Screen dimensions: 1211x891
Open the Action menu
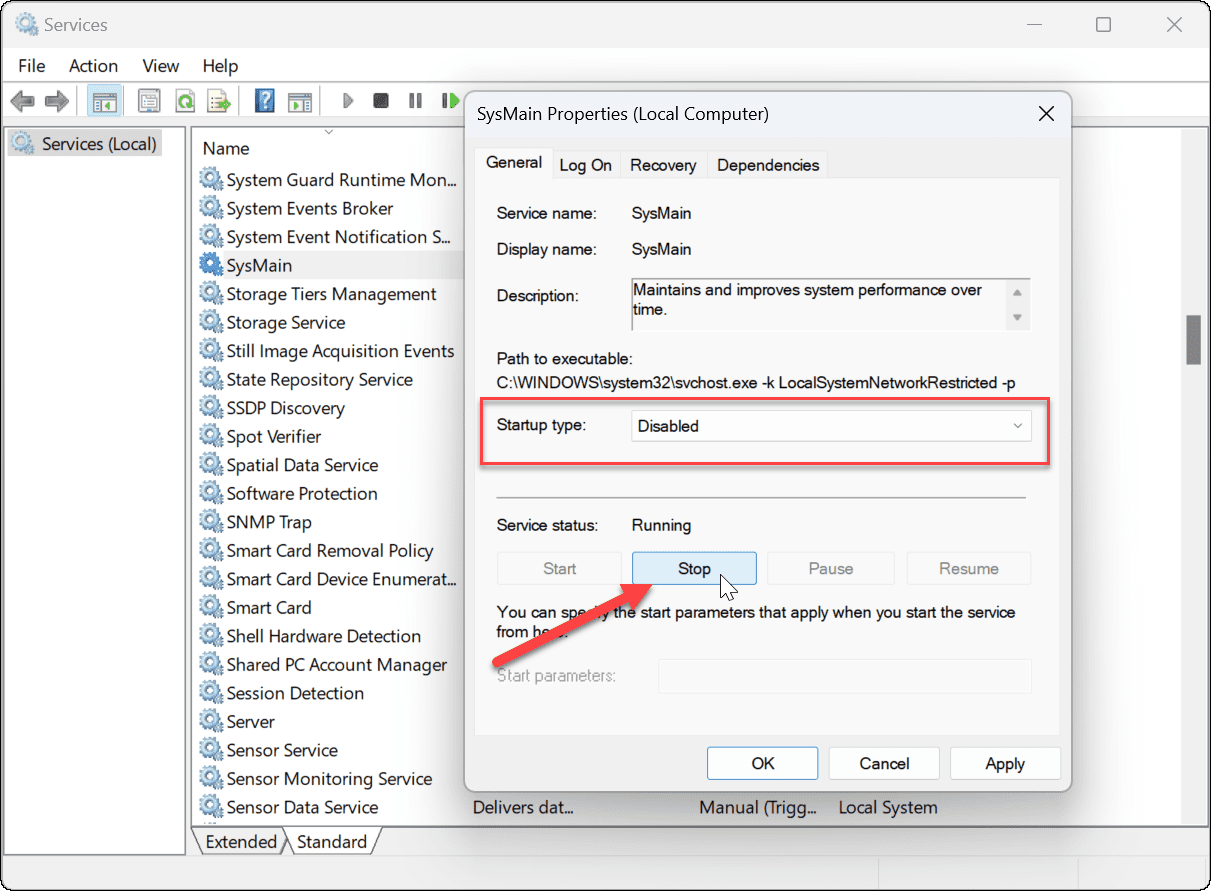[93, 66]
